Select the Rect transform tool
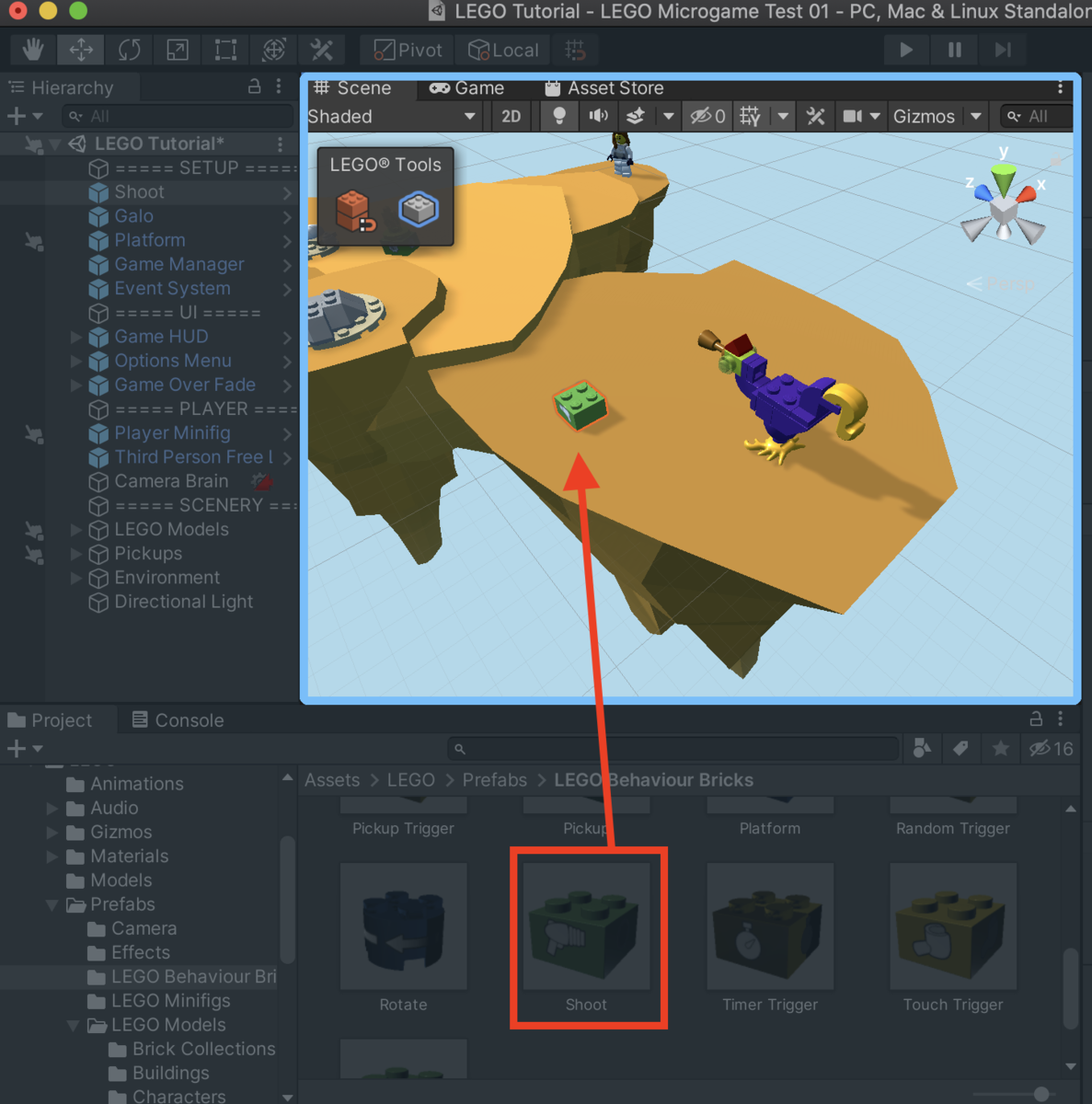The image size is (1092, 1104). (225, 50)
